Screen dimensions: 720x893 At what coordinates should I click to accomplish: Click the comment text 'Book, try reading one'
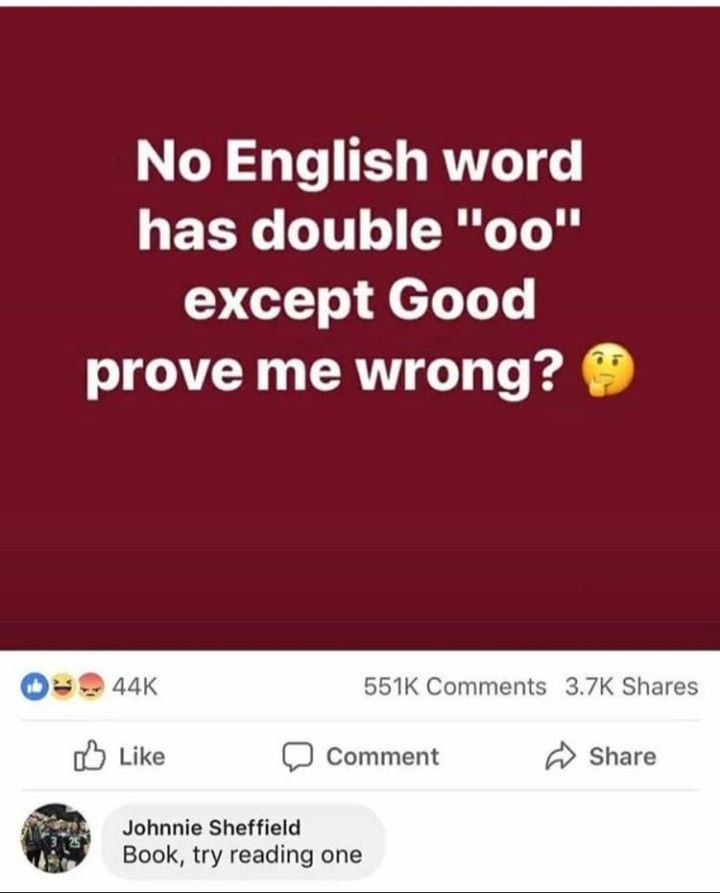(x=242, y=855)
